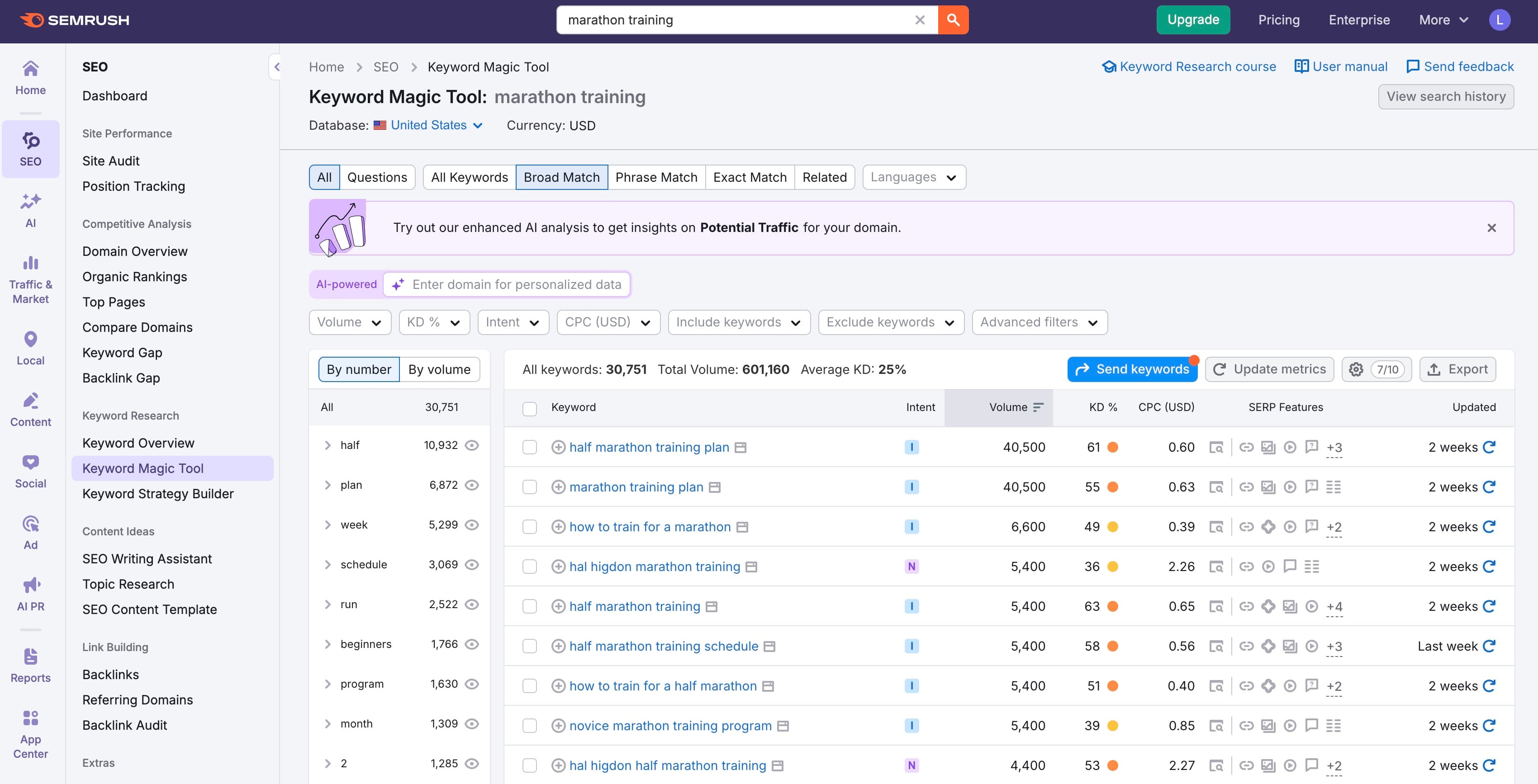Click the View search history button
The height and width of the screenshot is (784, 1538).
(x=1446, y=96)
